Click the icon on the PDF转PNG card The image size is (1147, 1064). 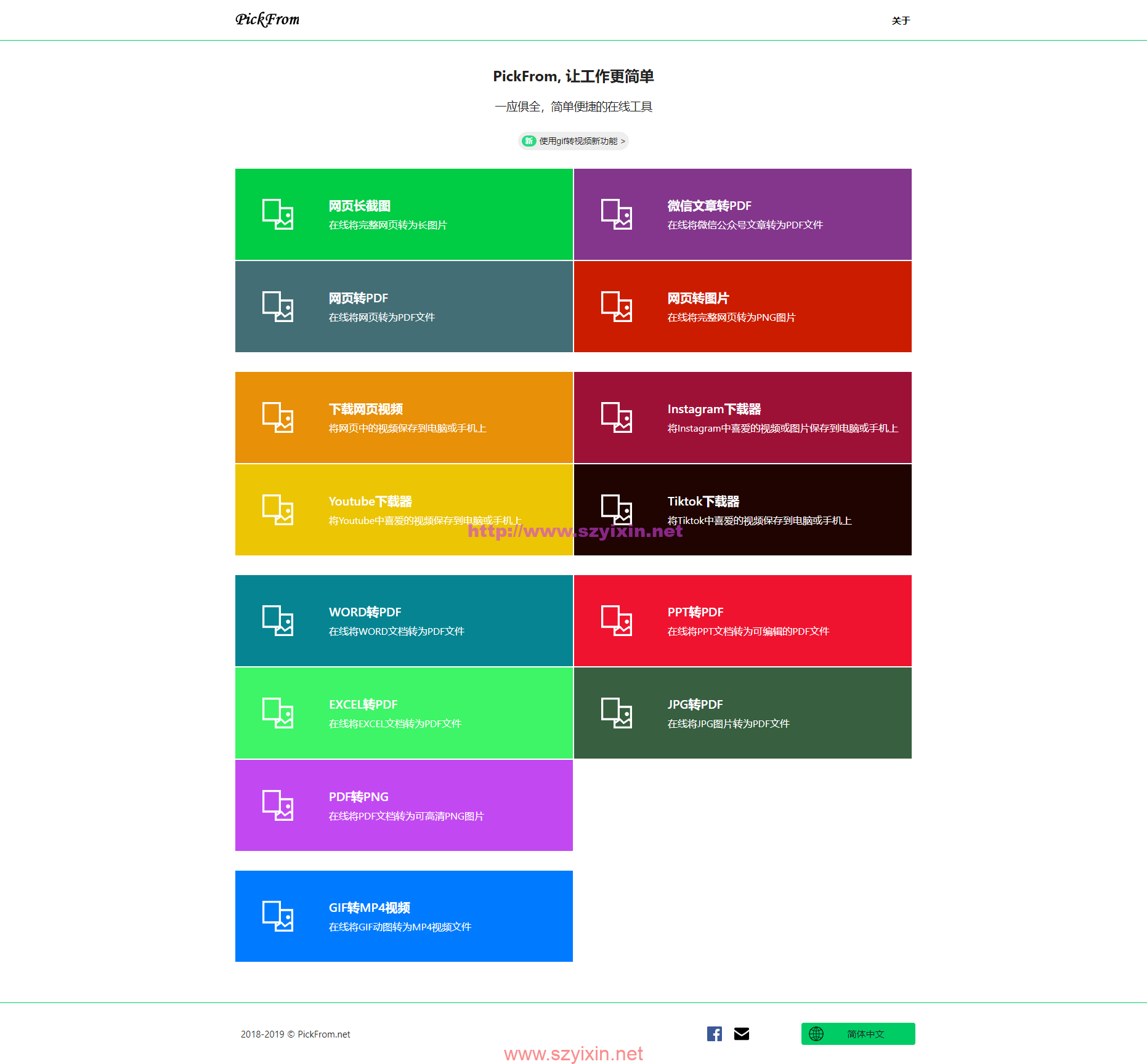(278, 805)
